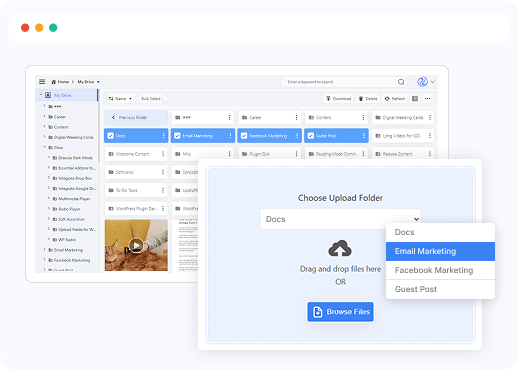Open options for Misc folder card

230,154
